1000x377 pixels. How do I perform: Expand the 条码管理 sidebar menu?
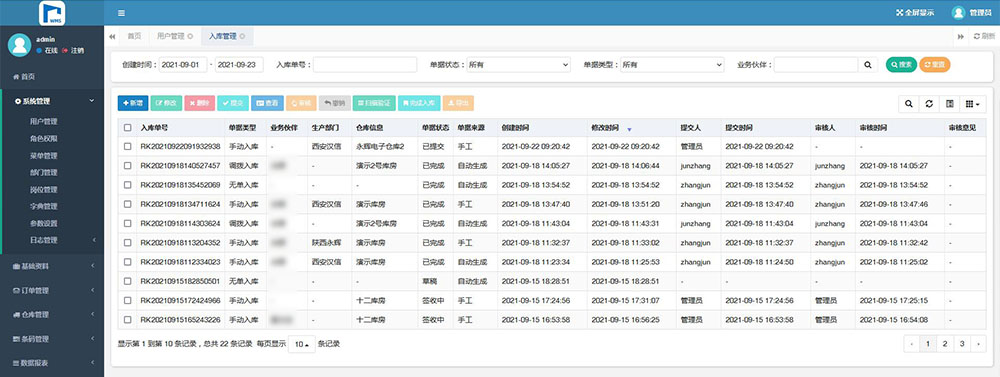[x=52, y=339]
